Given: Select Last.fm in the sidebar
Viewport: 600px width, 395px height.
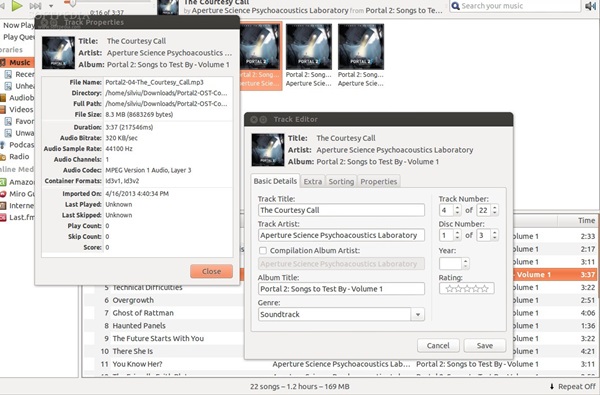Looking at the screenshot, I should [x=17, y=217].
